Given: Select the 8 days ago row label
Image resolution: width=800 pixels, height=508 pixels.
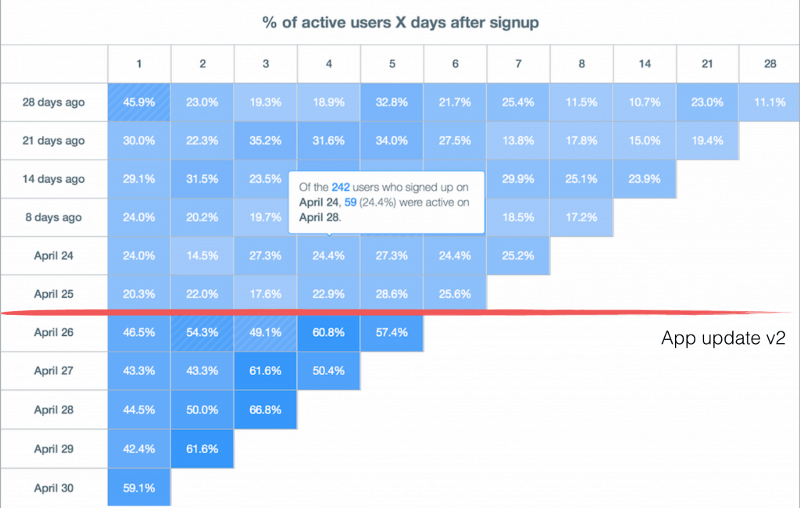Looking at the screenshot, I should click(x=54, y=217).
